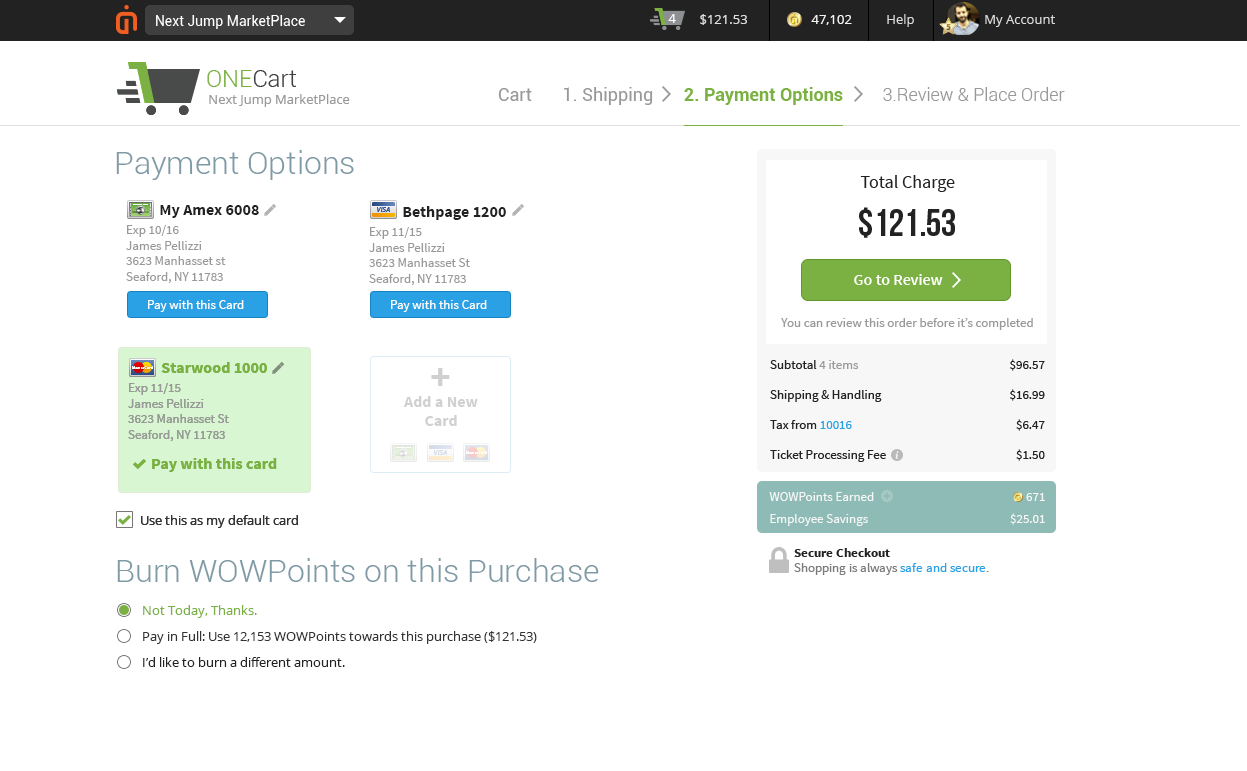Jump to 3.Review & Place Order step
1247x771 pixels.
973,95
